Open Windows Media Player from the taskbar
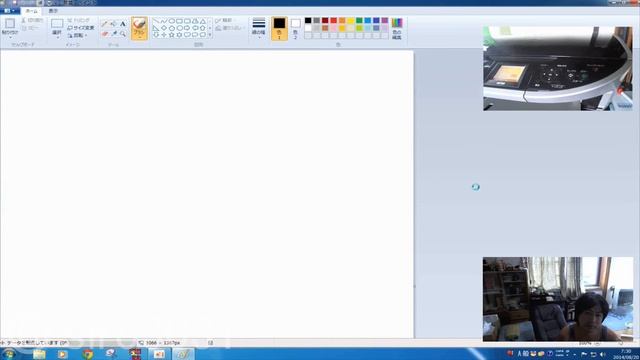 [x=62, y=354]
